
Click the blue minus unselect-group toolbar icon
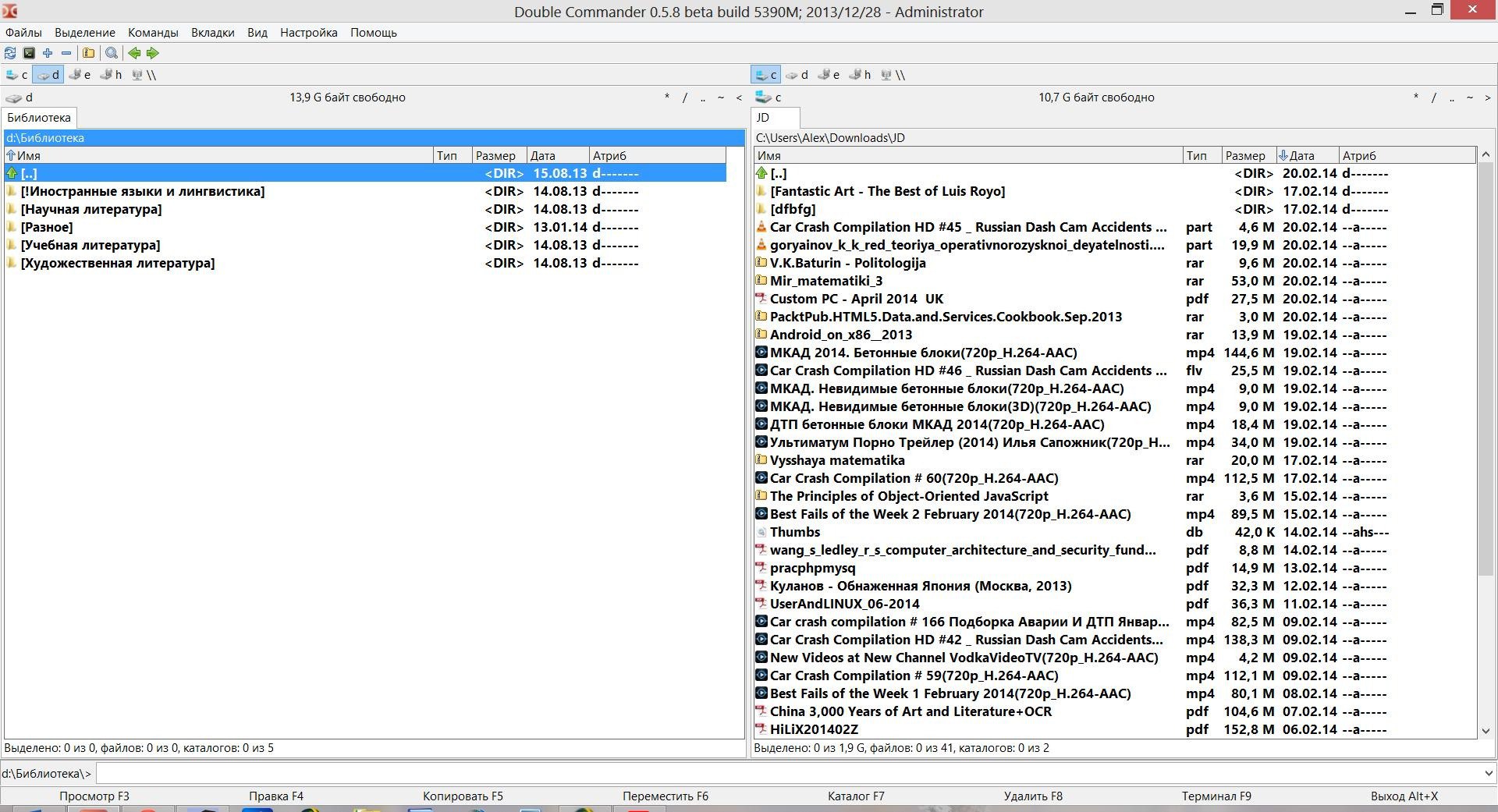[66, 53]
